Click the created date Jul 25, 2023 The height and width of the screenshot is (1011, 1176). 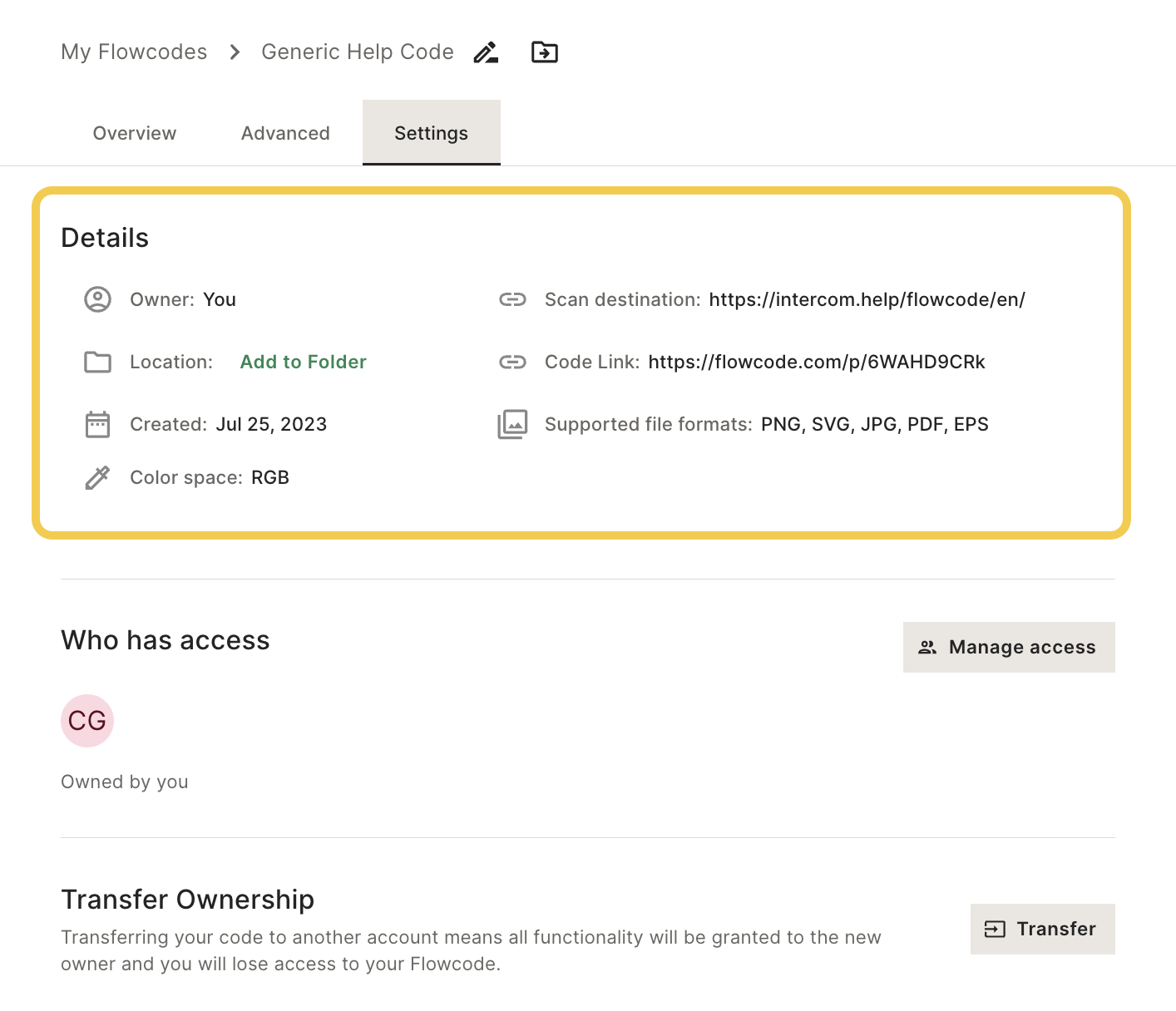(271, 424)
